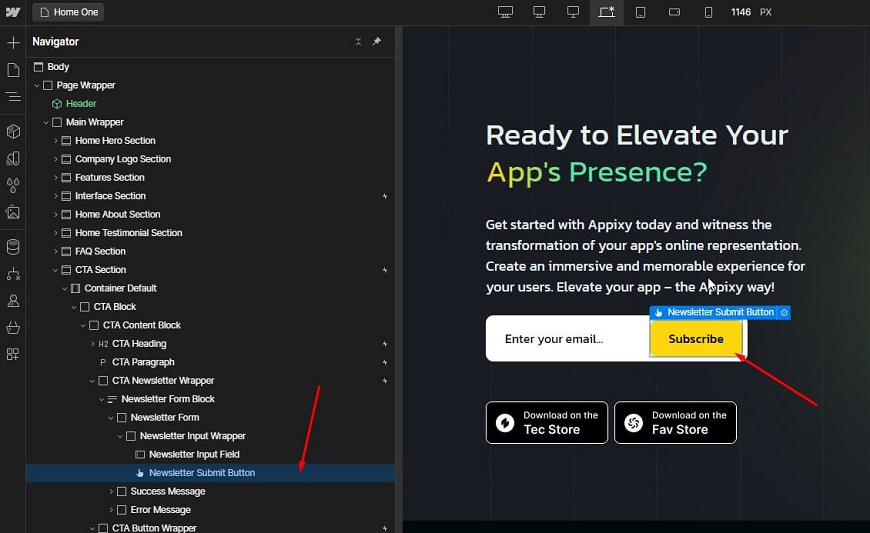870x533 pixels.
Task: Click the yellow Subscribe button
Action: [696, 339]
